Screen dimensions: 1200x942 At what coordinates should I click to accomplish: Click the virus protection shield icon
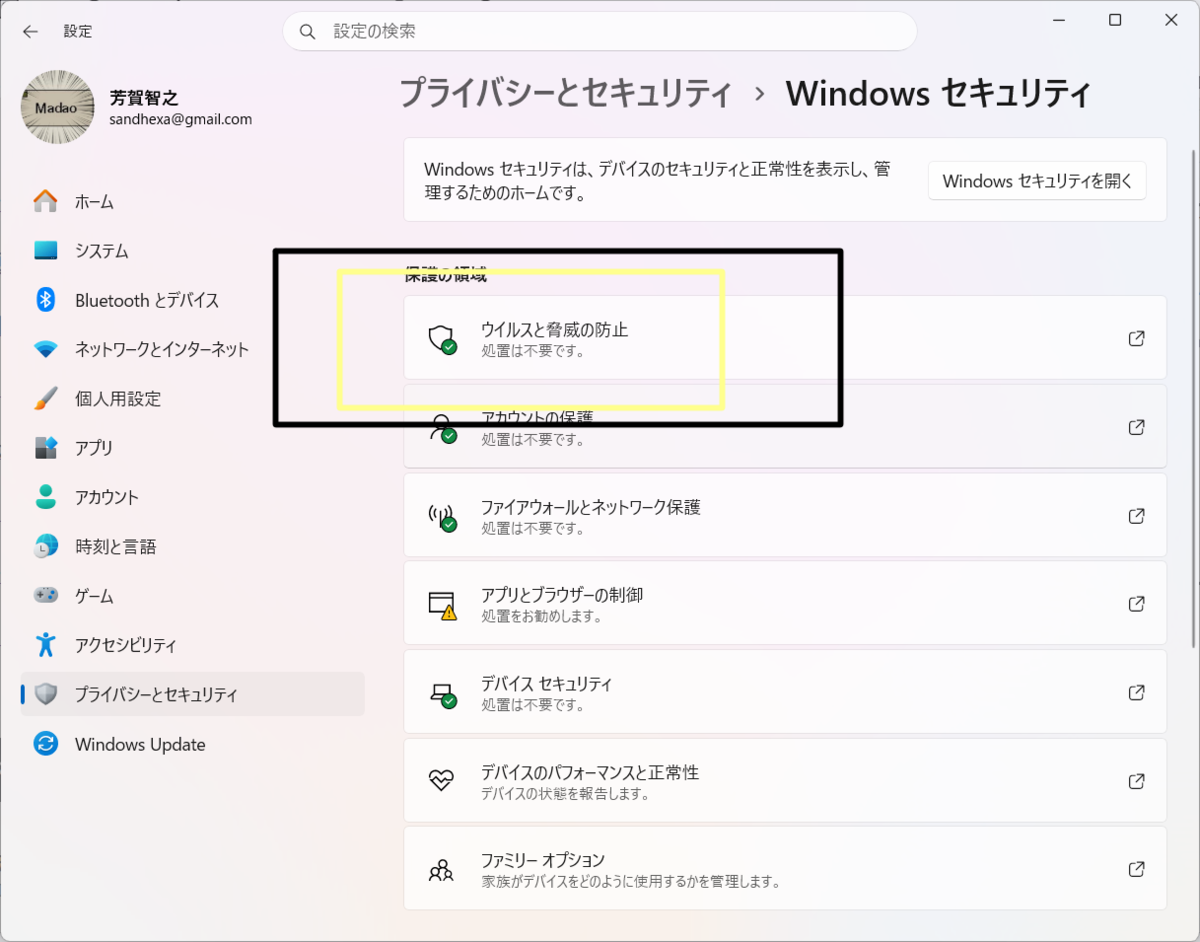442,339
